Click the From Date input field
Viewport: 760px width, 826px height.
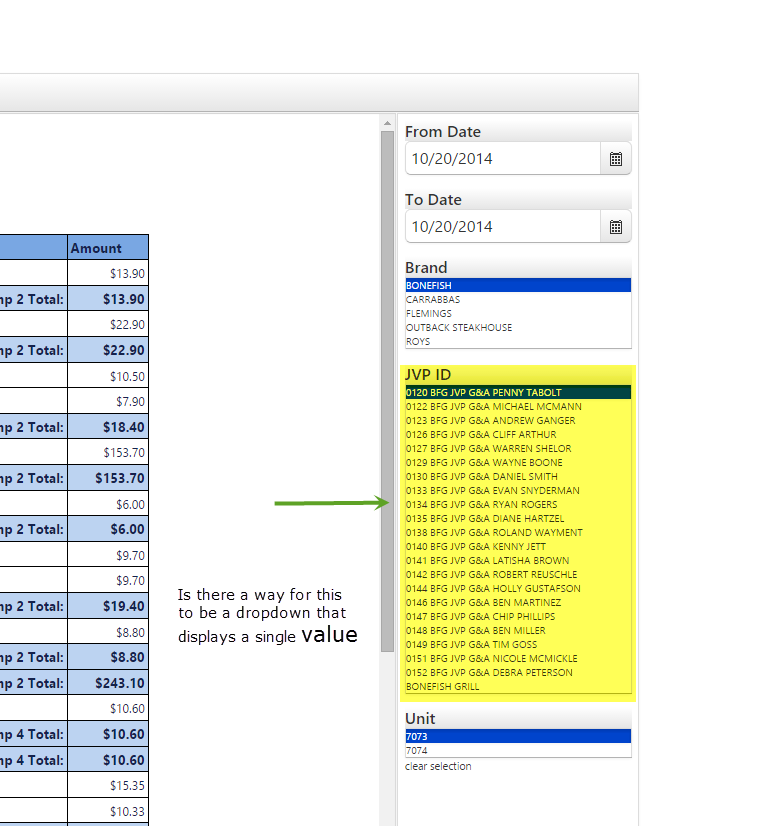503,159
